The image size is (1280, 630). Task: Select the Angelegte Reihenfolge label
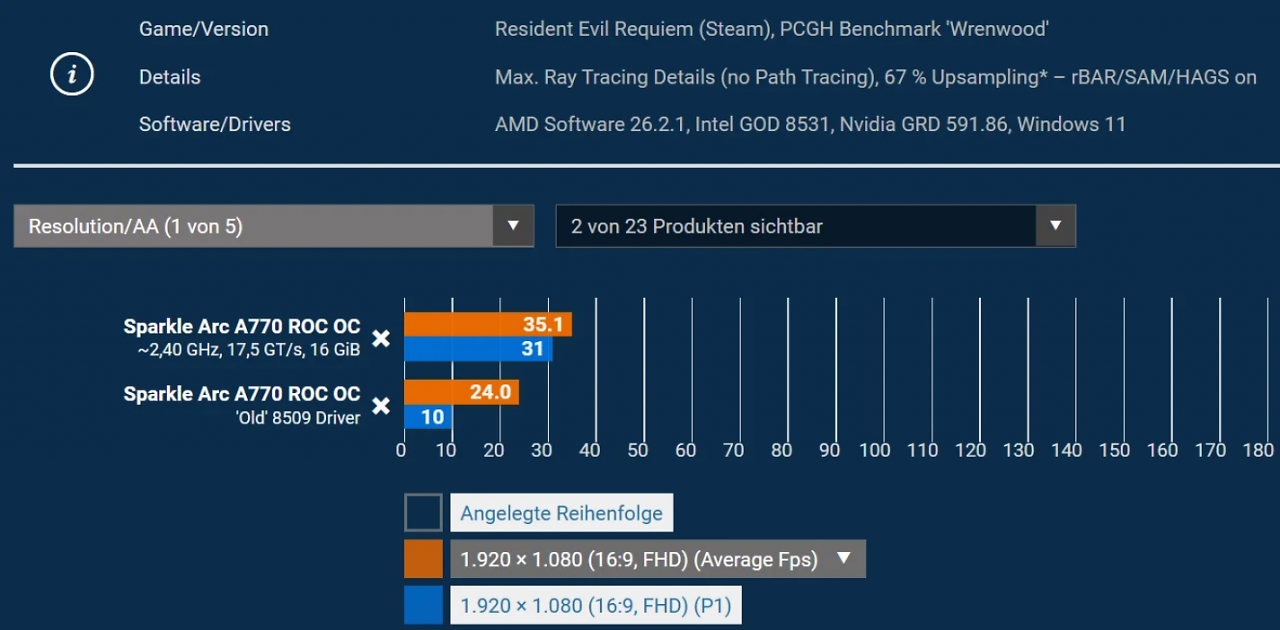[562, 513]
